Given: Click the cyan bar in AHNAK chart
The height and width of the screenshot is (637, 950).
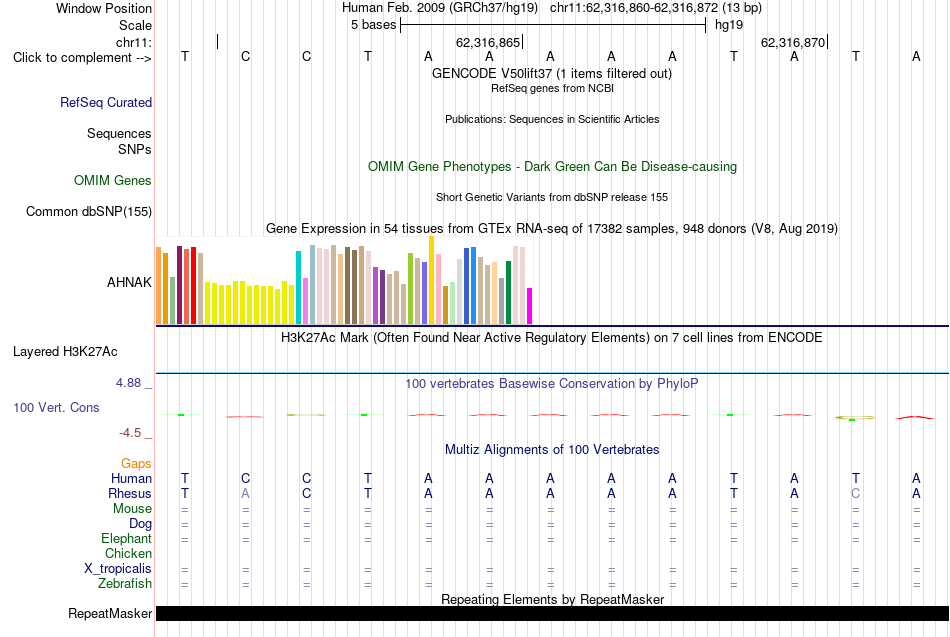Looking at the screenshot, I should point(298,287).
